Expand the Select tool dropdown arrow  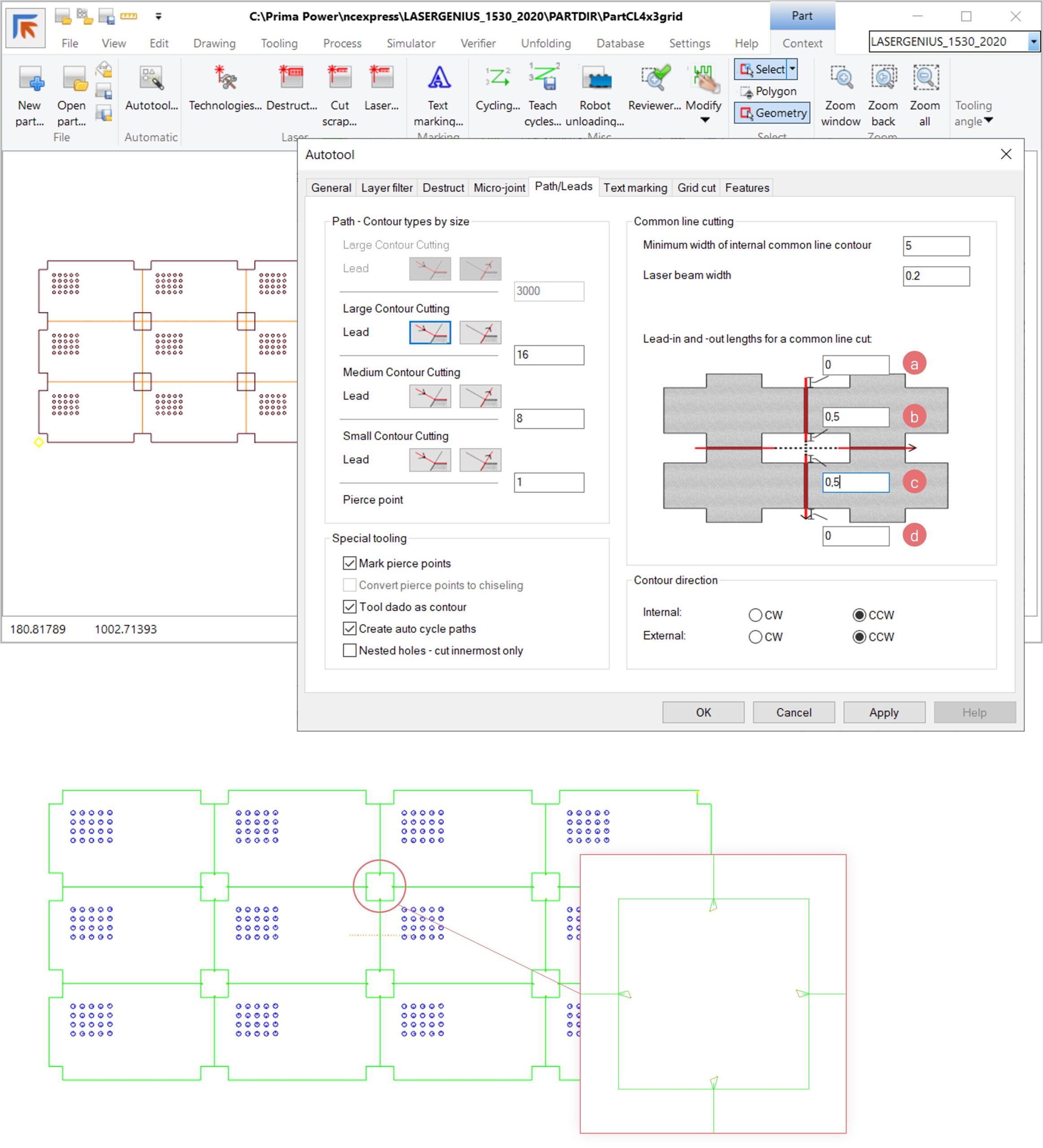tap(792, 69)
